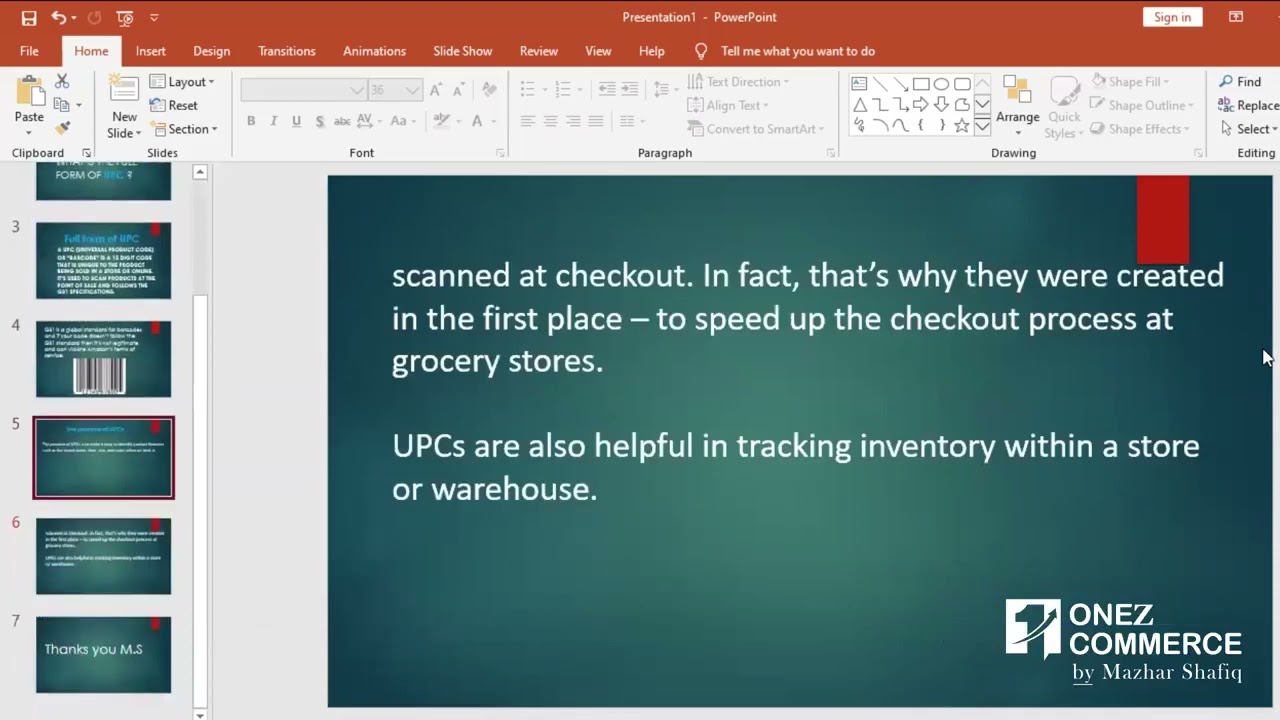Click the slide panel scroll up arrow
1280x720 pixels.
pos(200,172)
